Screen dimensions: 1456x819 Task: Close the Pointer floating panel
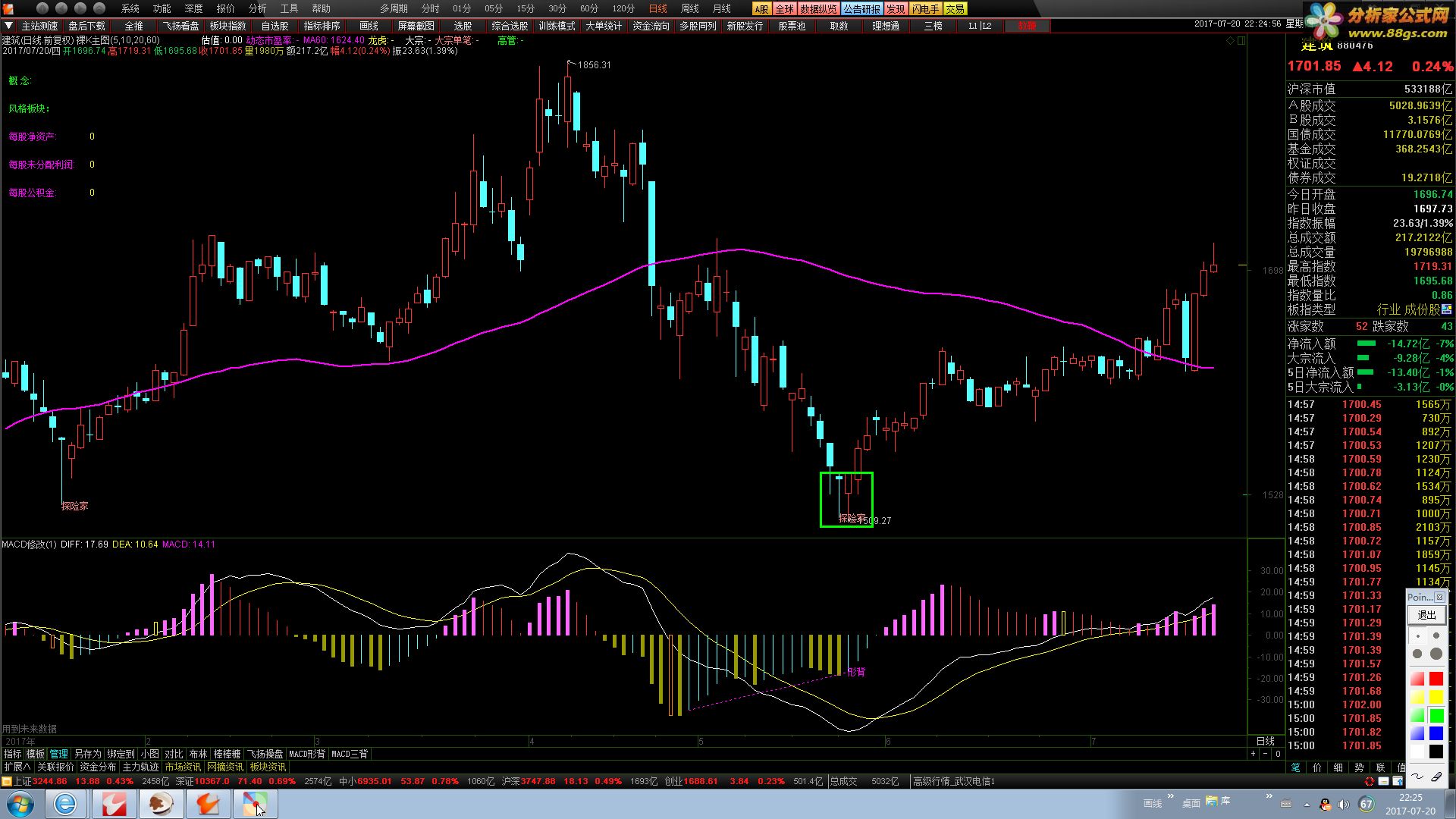click(1439, 598)
